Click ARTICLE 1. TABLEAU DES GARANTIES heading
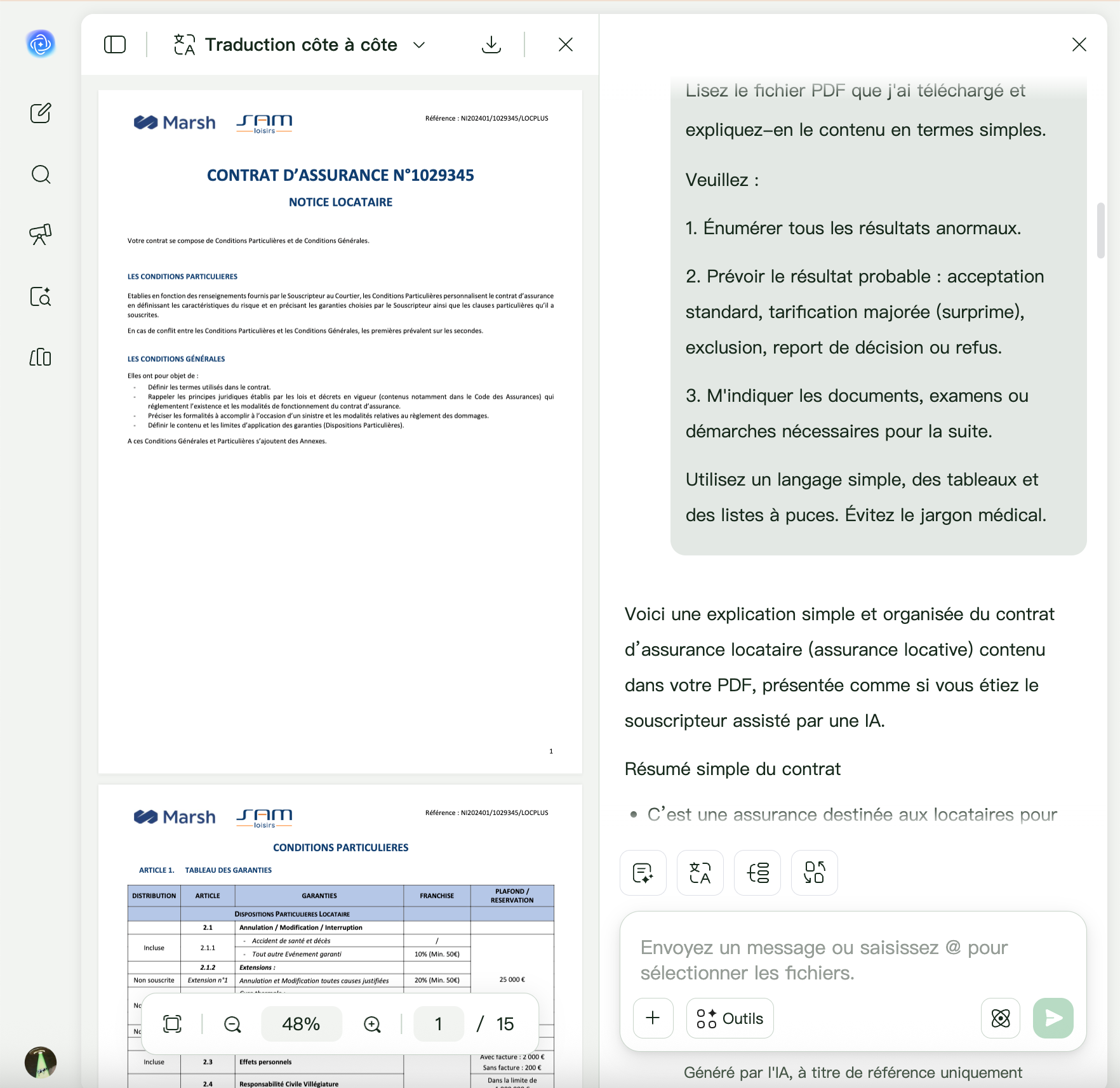The height and width of the screenshot is (1088, 1120). point(205,870)
